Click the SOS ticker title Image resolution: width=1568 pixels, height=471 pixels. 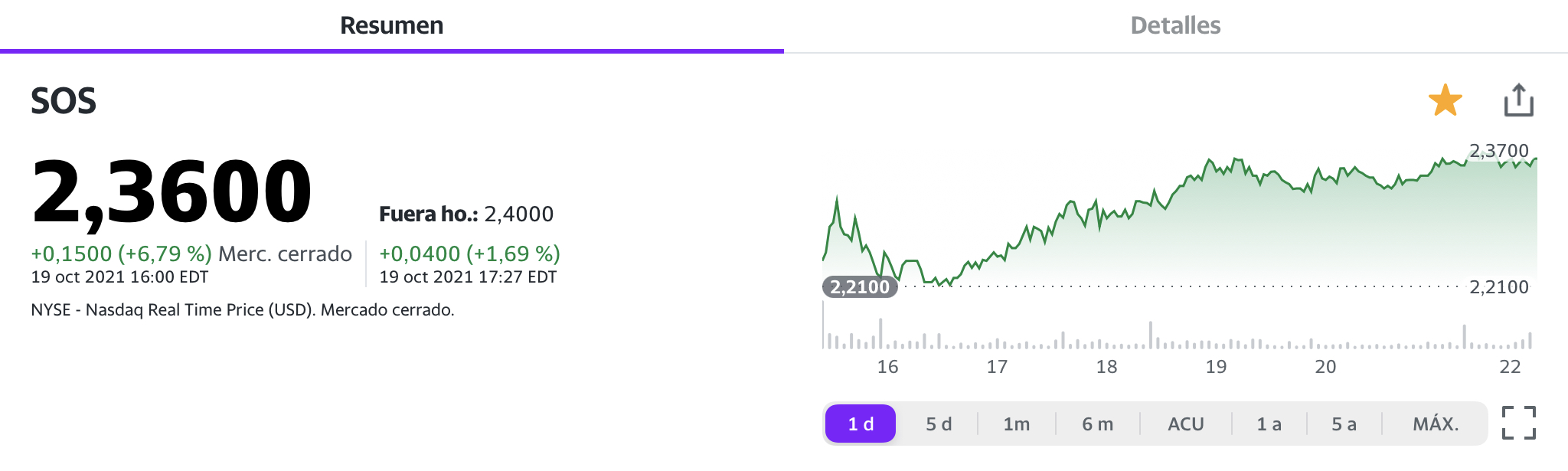click(x=64, y=101)
